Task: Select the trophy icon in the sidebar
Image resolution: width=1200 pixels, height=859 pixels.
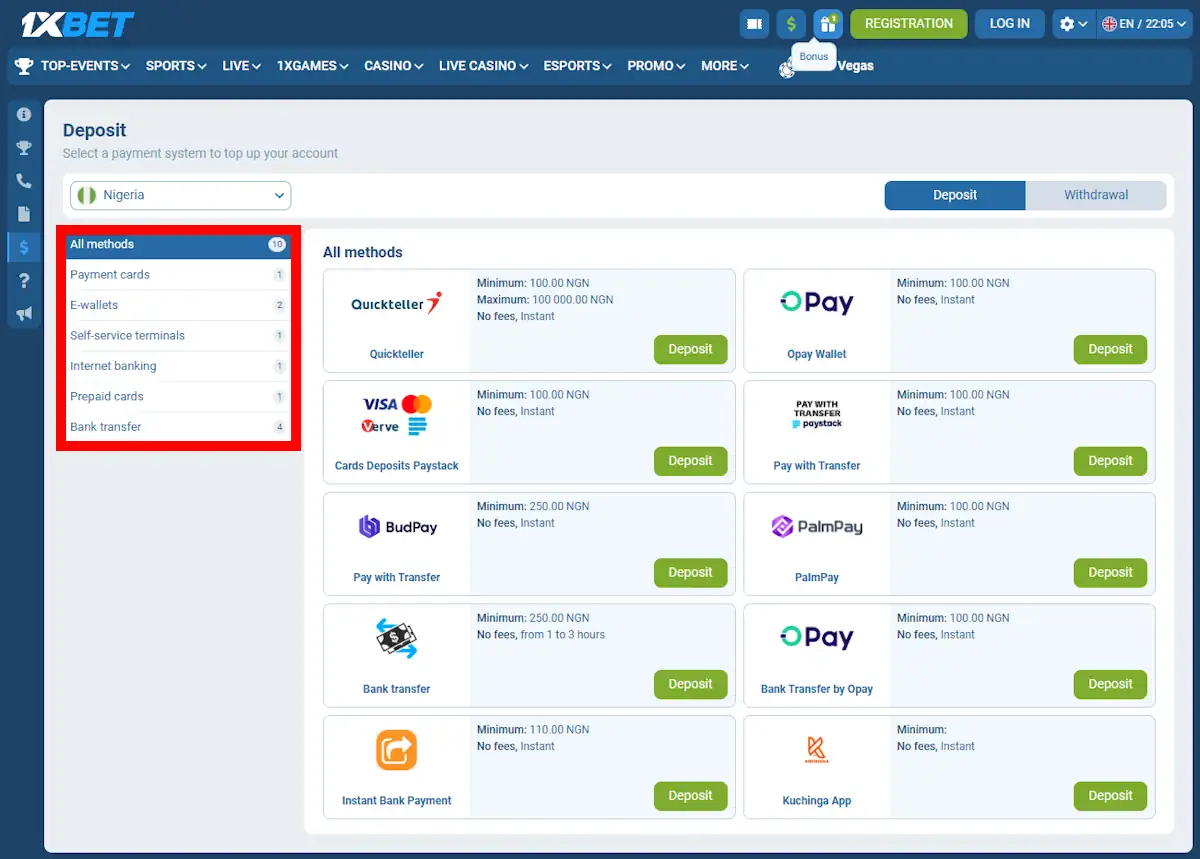Action: (24, 147)
